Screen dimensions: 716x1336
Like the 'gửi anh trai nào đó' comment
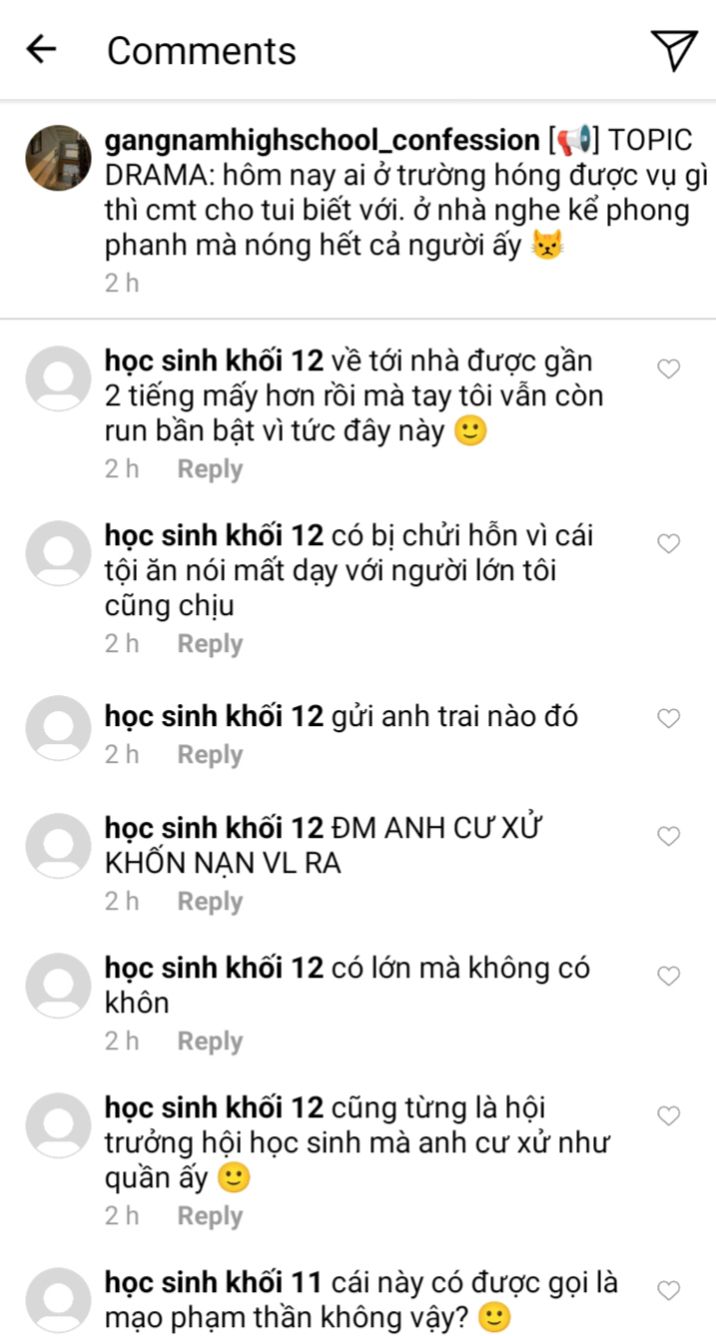(x=668, y=718)
